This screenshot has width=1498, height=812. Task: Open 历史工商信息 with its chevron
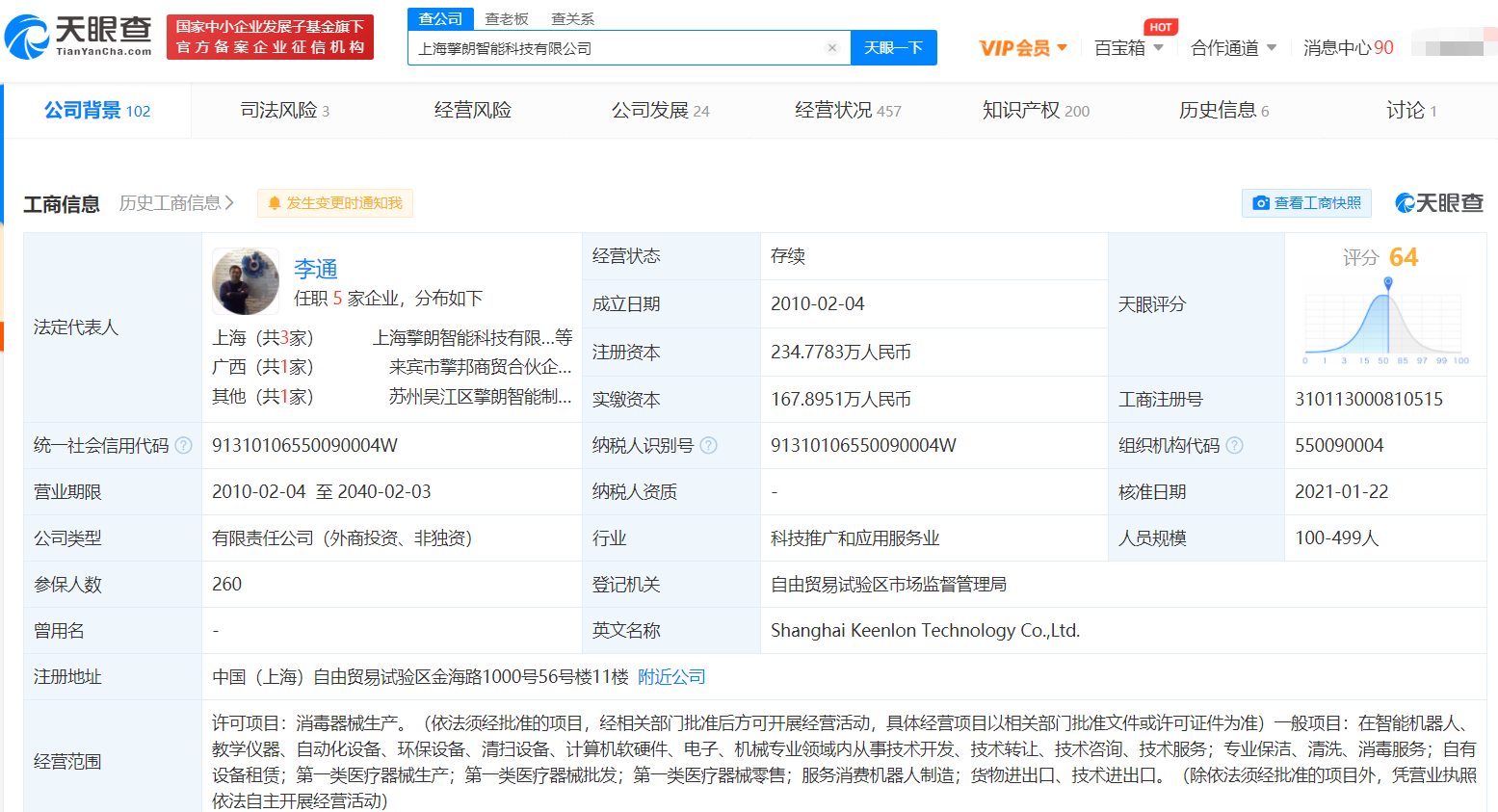point(177,203)
